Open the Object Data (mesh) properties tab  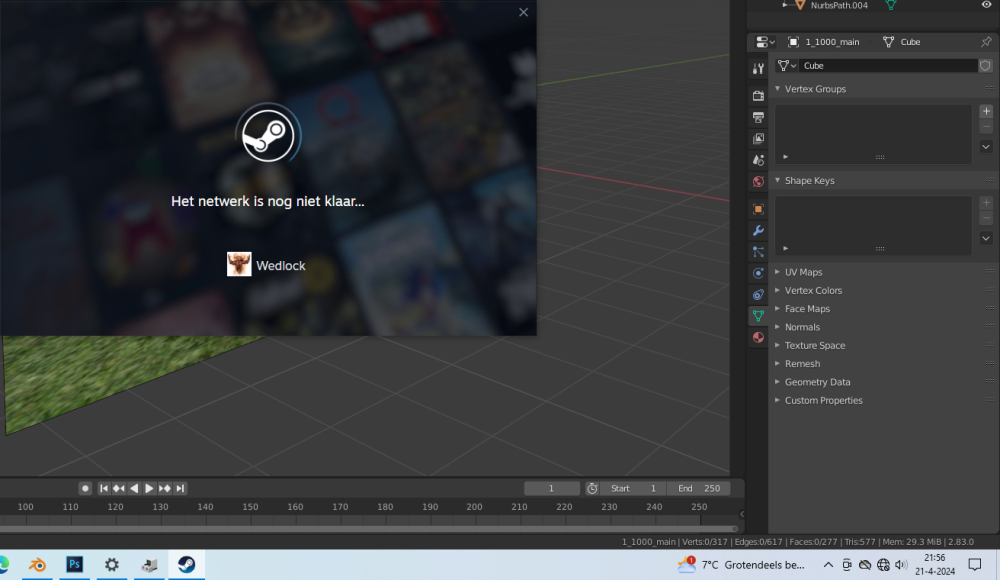[x=758, y=316]
